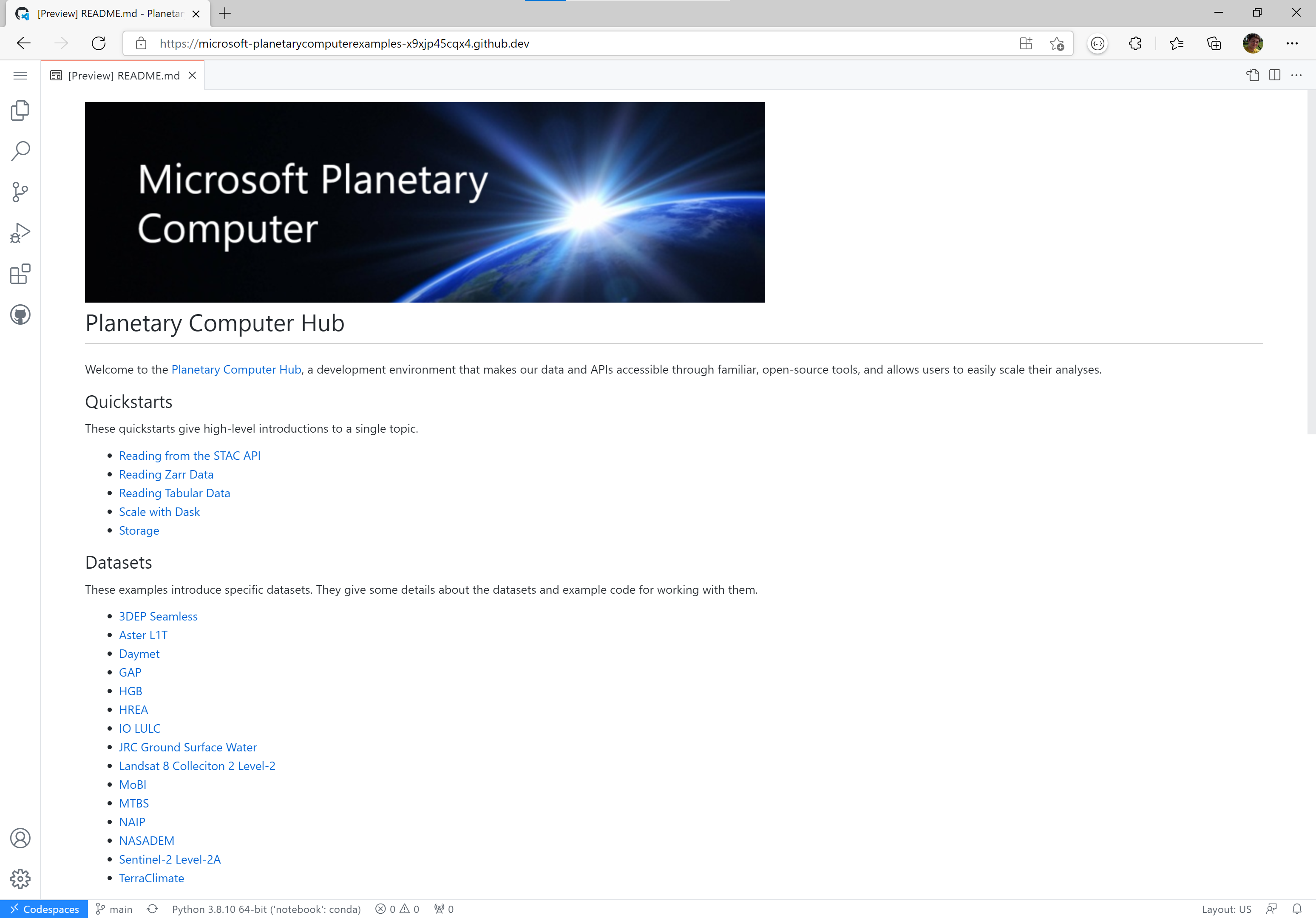Open the Manage settings gear
Viewport: 1316px width, 918px height.
point(20,878)
